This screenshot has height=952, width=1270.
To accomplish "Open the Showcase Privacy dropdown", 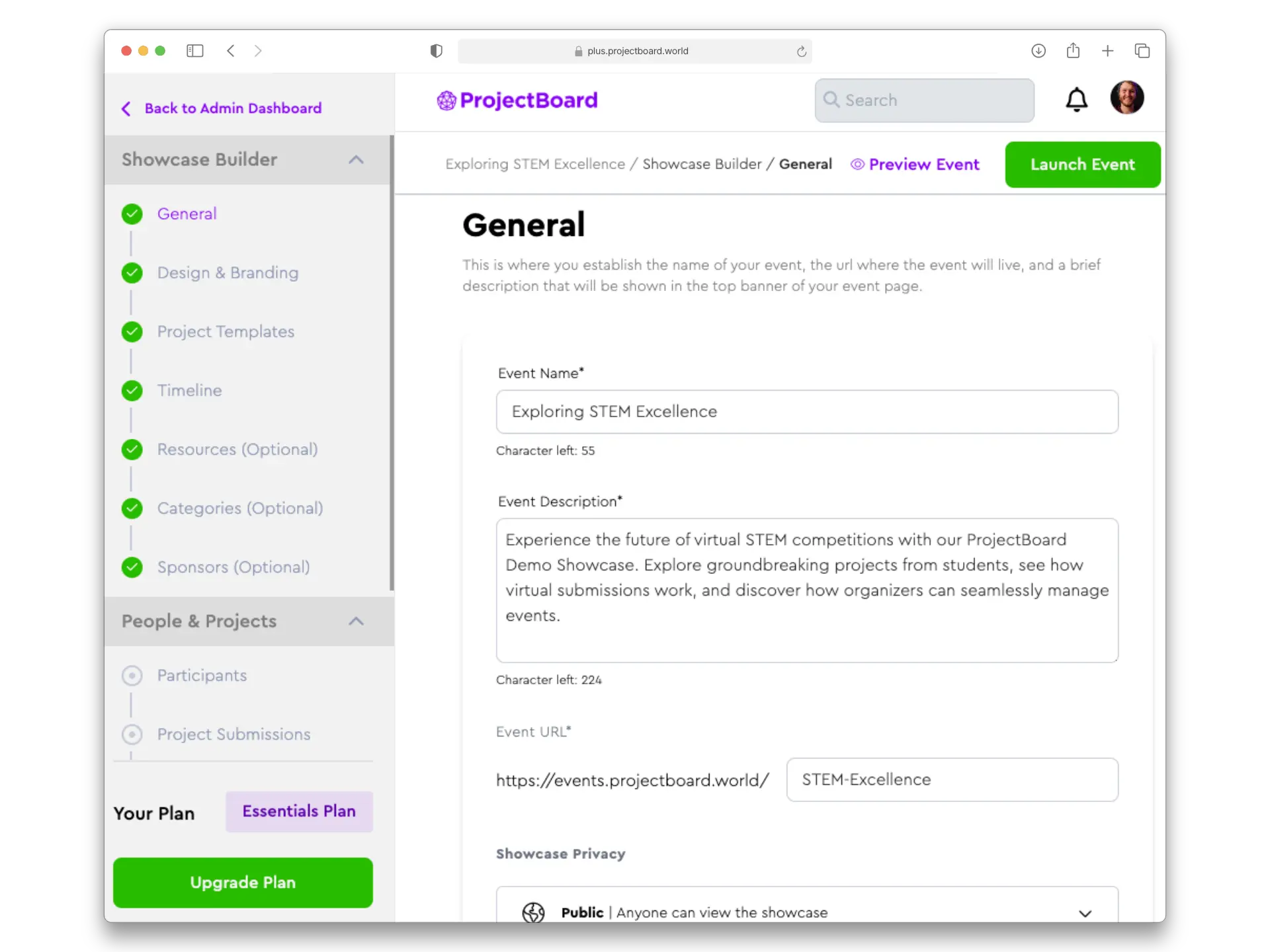I will coord(807,912).
